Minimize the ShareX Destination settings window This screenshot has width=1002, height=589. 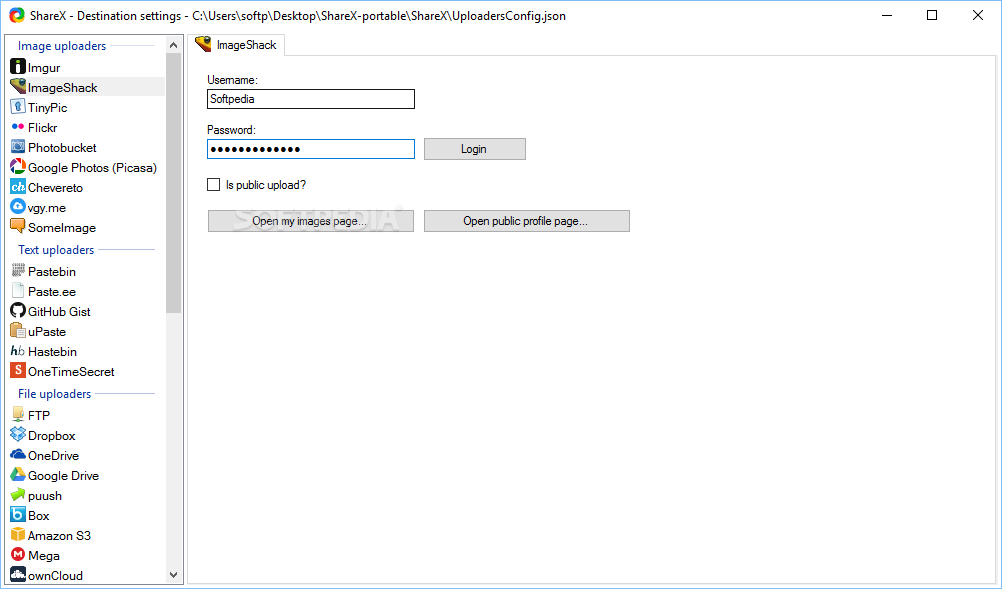pos(886,15)
